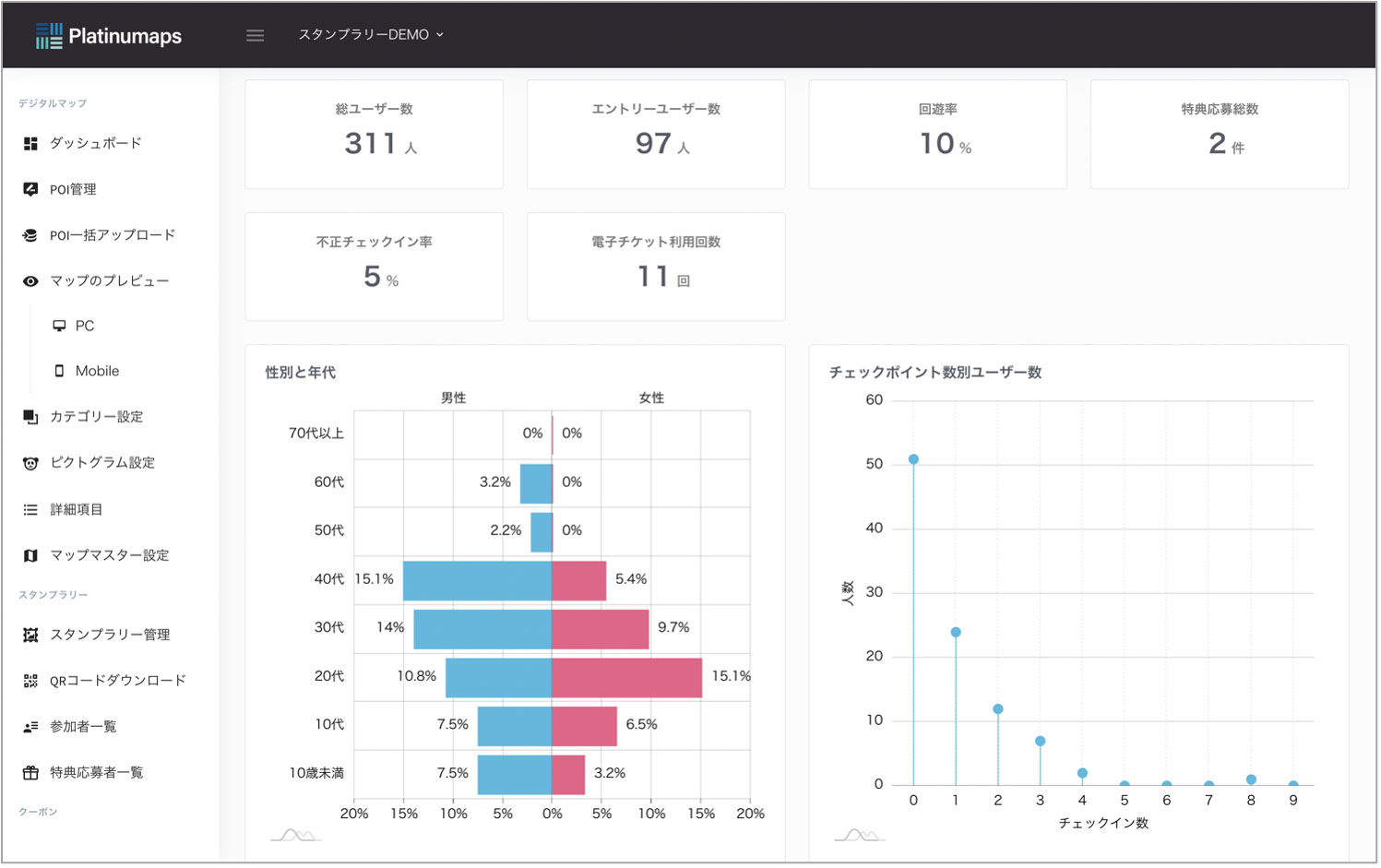Select the Mobile preview phone icon
Viewport: 1381px width, 868px height.
(x=59, y=371)
